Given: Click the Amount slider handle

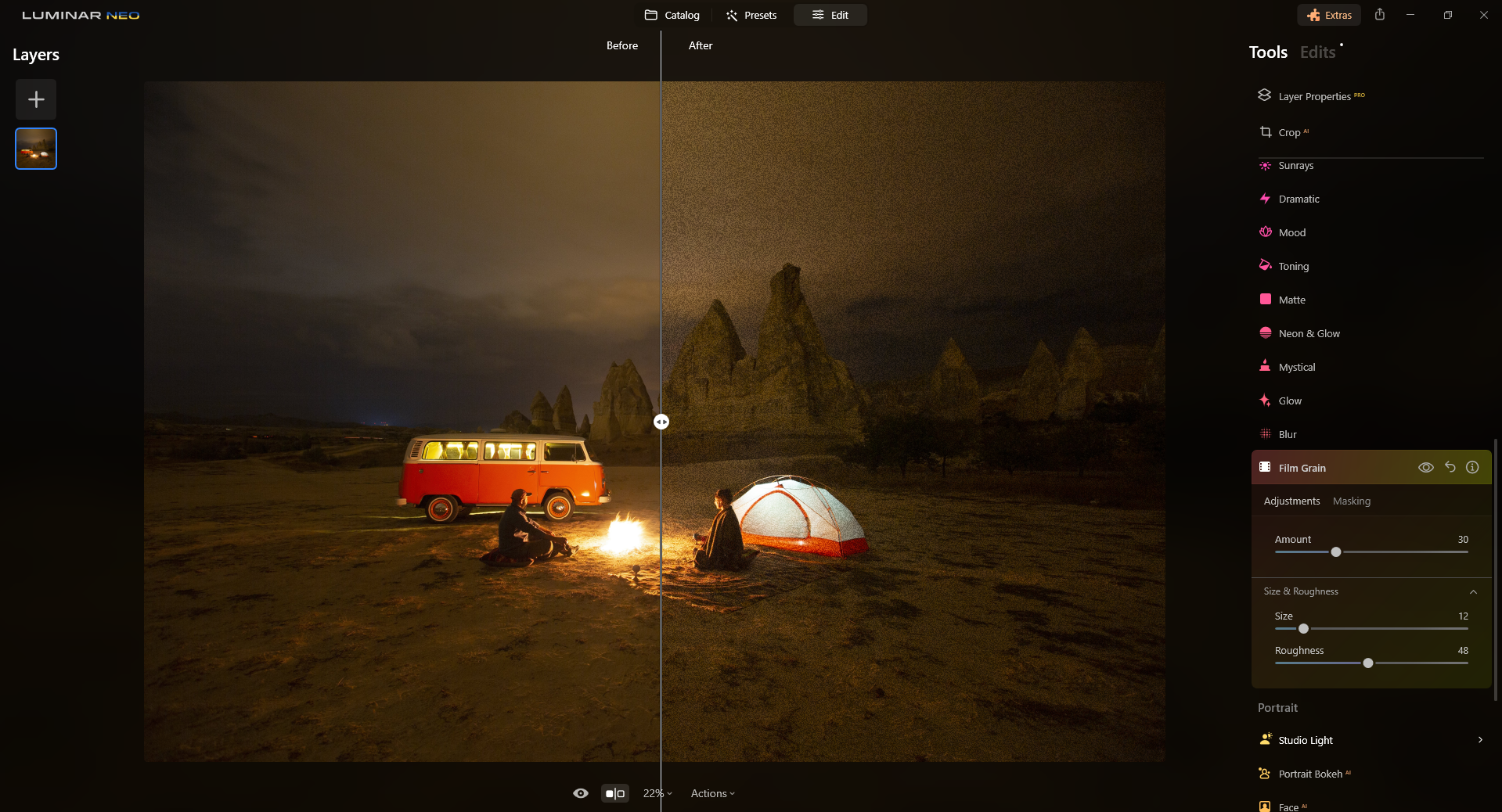Looking at the screenshot, I should [1336, 552].
